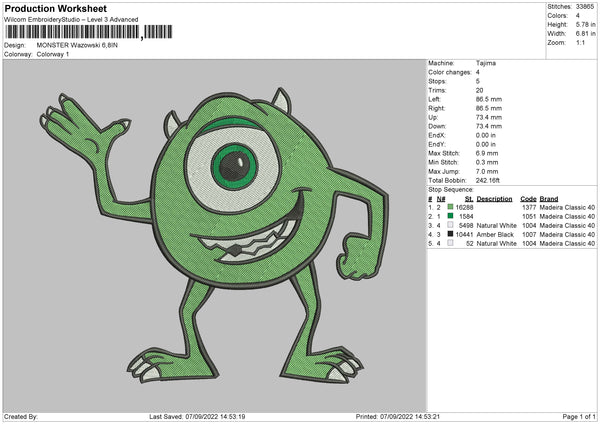Image resolution: width=600 pixels, height=424 pixels.
Task: Select the Stops value '5'
Action: [478, 81]
